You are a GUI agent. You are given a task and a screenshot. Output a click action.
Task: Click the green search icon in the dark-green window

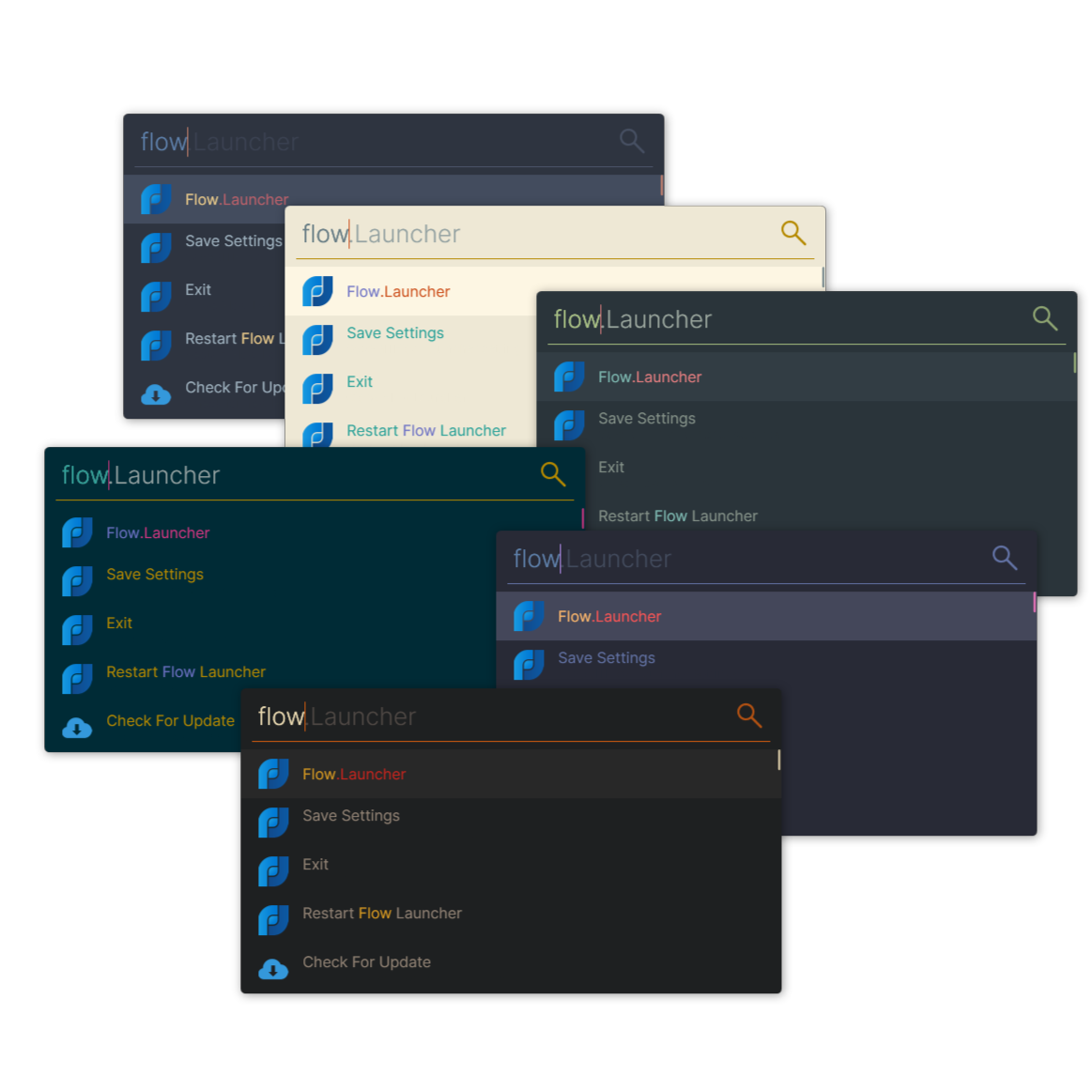pos(1045,318)
